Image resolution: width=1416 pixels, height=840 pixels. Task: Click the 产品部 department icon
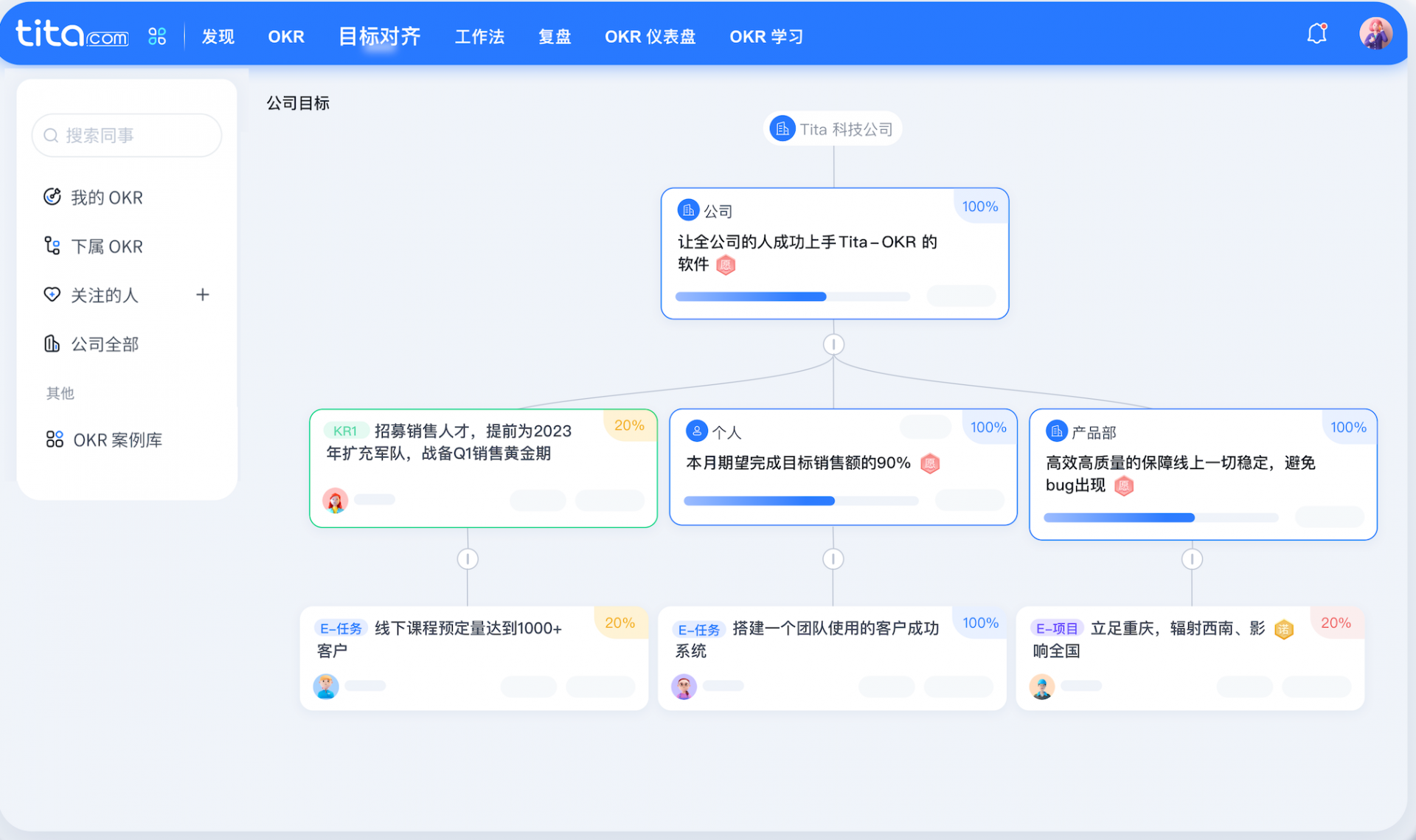pyautogui.click(x=1057, y=431)
